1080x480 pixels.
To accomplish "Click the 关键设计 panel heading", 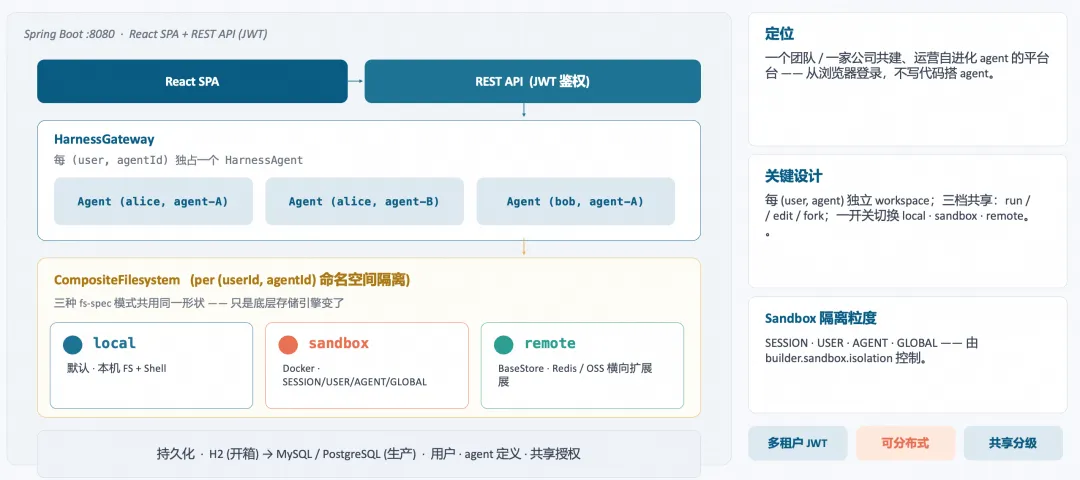I will [793, 176].
